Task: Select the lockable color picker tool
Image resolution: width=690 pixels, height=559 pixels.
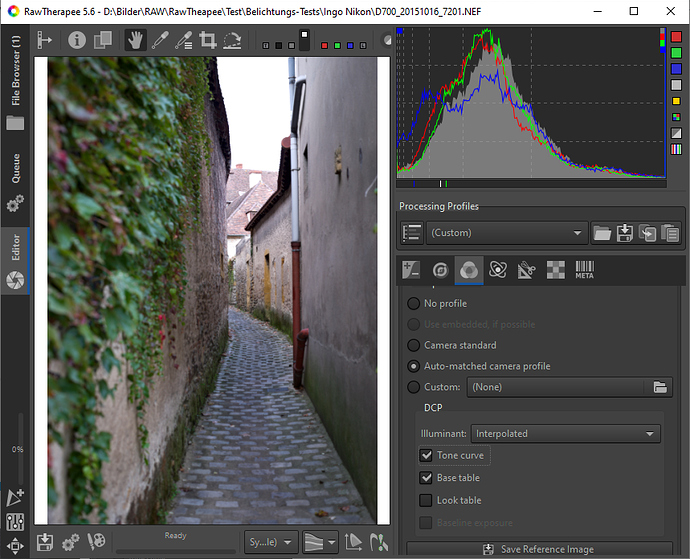Action: click(x=184, y=40)
